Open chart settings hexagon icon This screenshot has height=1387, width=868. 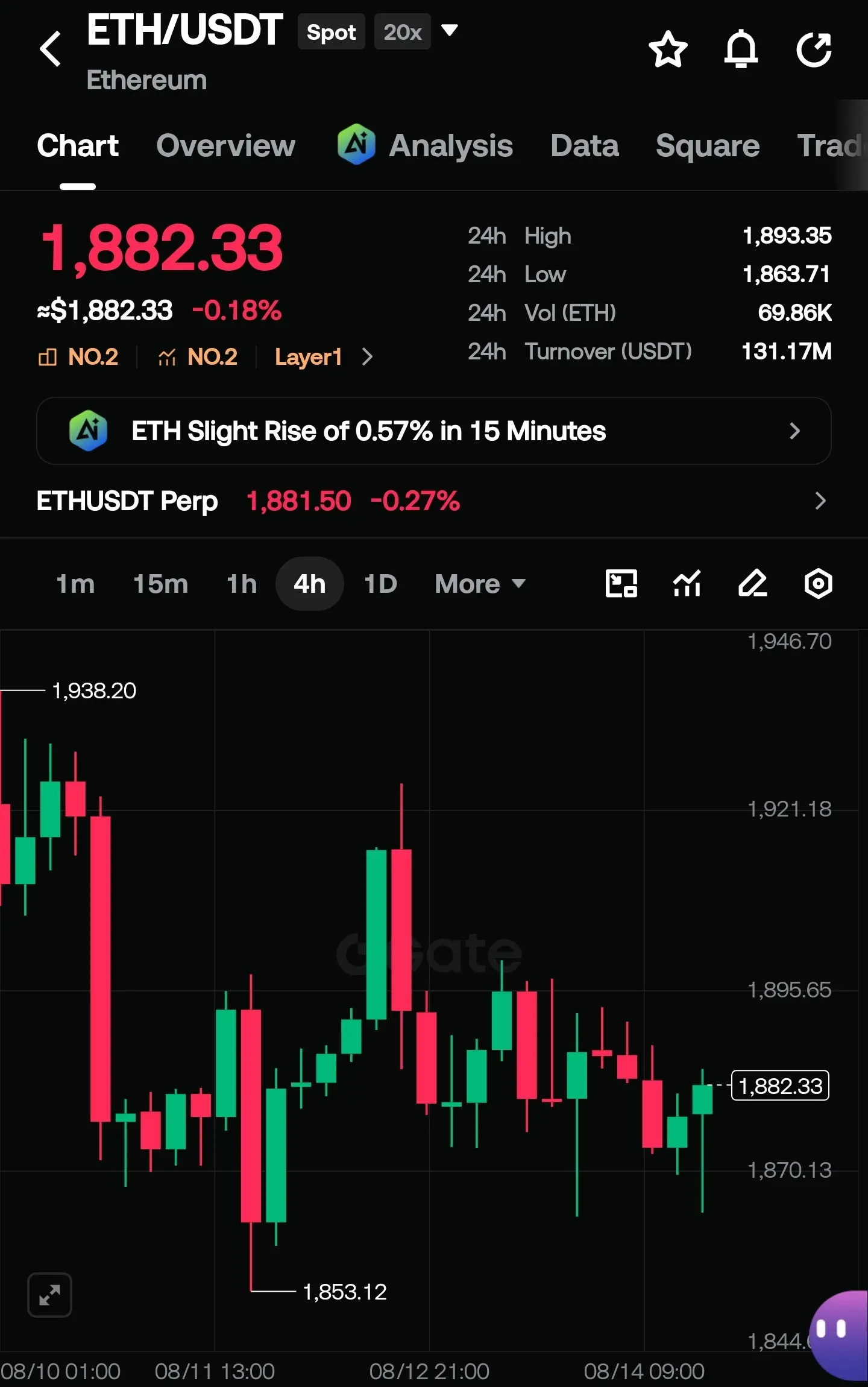click(x=818, y=584)
